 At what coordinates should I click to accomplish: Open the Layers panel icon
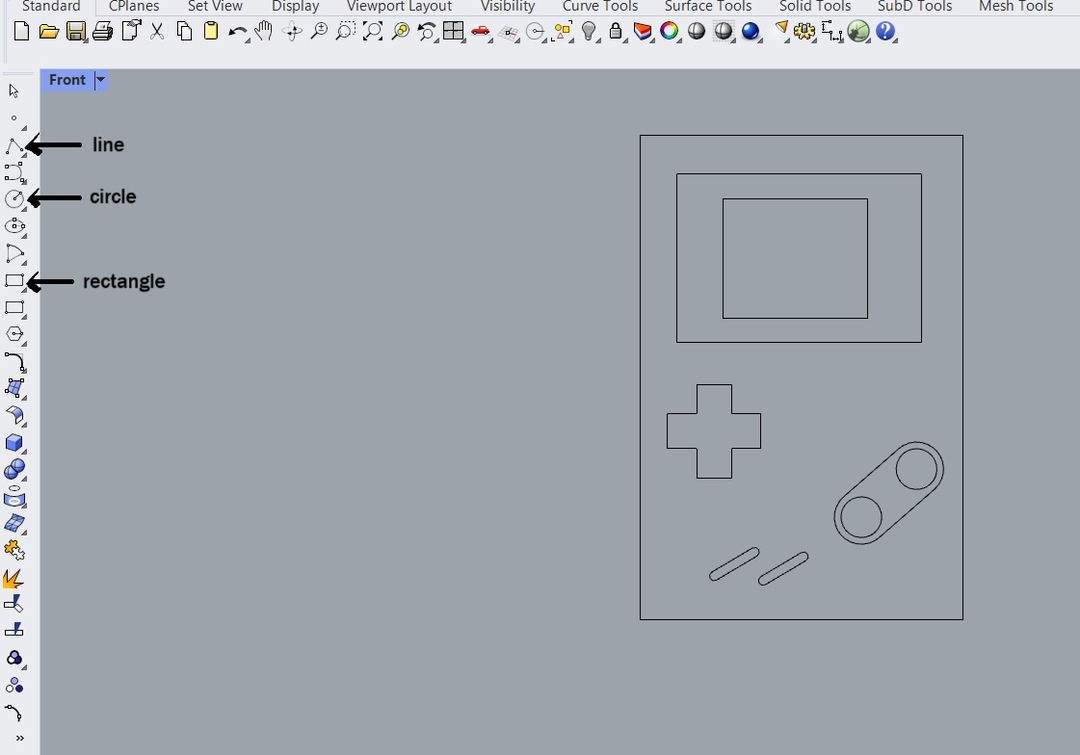tap(642, 32)
